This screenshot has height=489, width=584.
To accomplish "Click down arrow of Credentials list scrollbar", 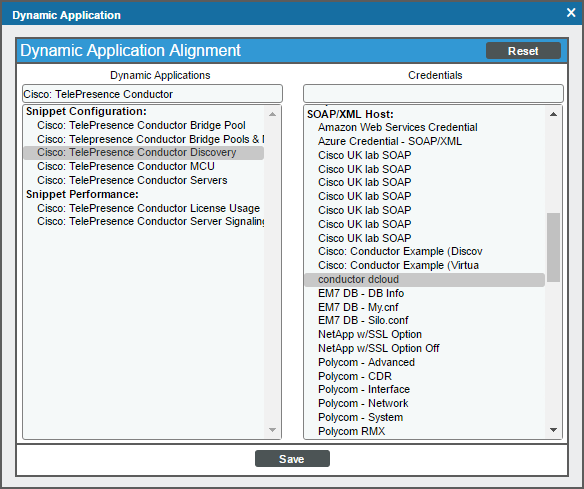I will 553,430.
